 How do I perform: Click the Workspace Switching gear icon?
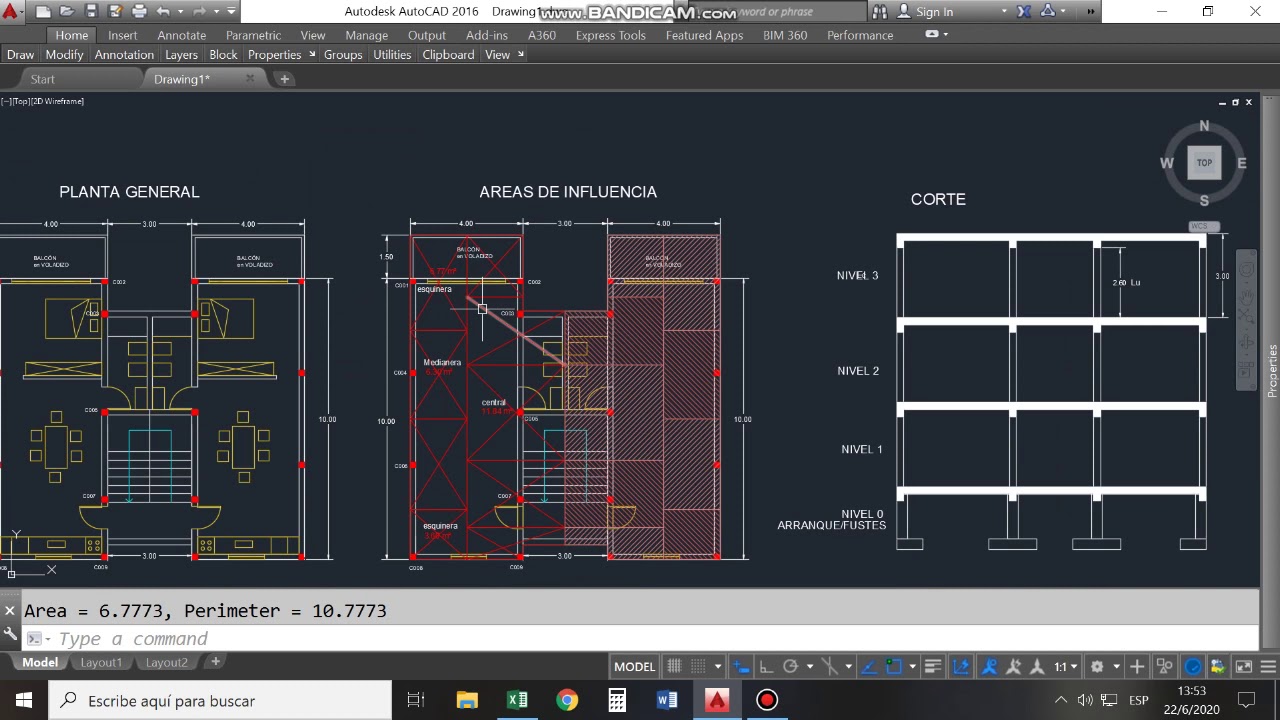click(x=1097, y=667)
